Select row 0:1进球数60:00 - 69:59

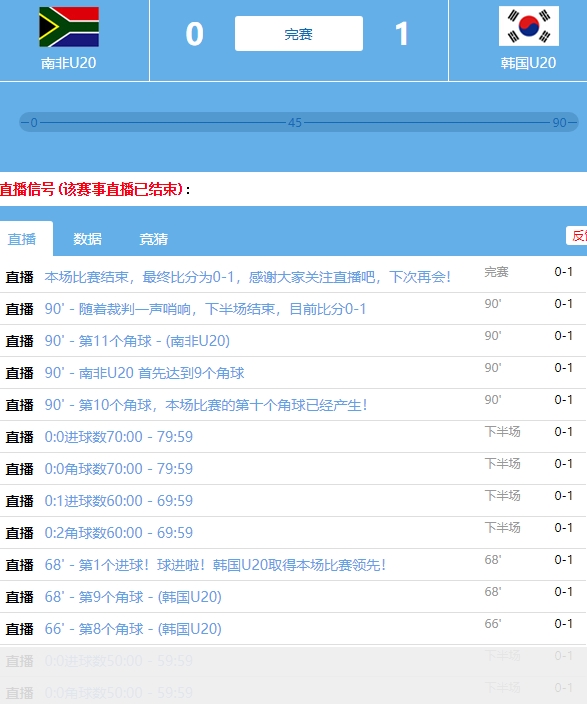(x=293, y=501)
